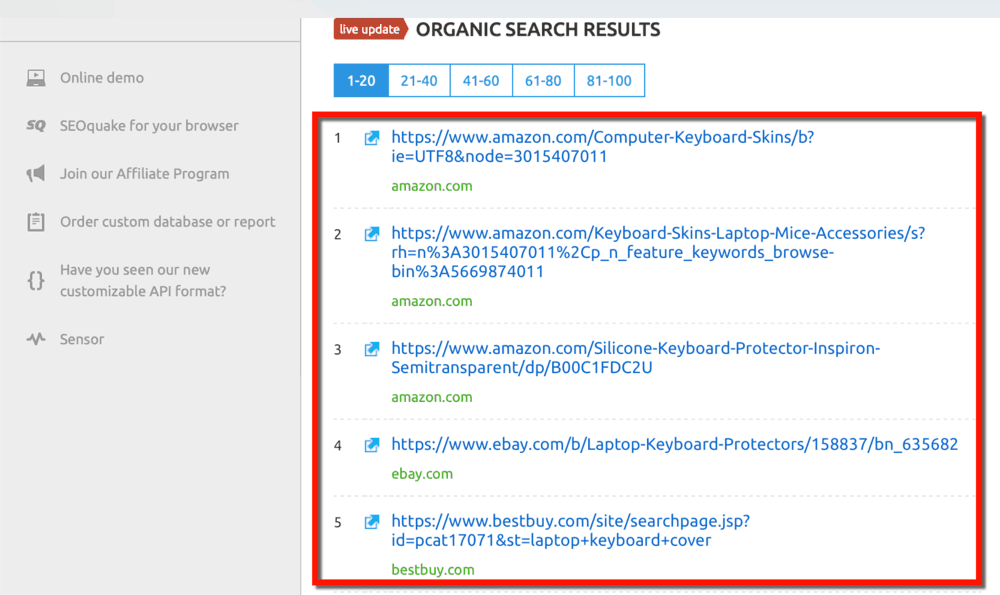Open the Online demo sidebar link

click(x=102, y=78)
